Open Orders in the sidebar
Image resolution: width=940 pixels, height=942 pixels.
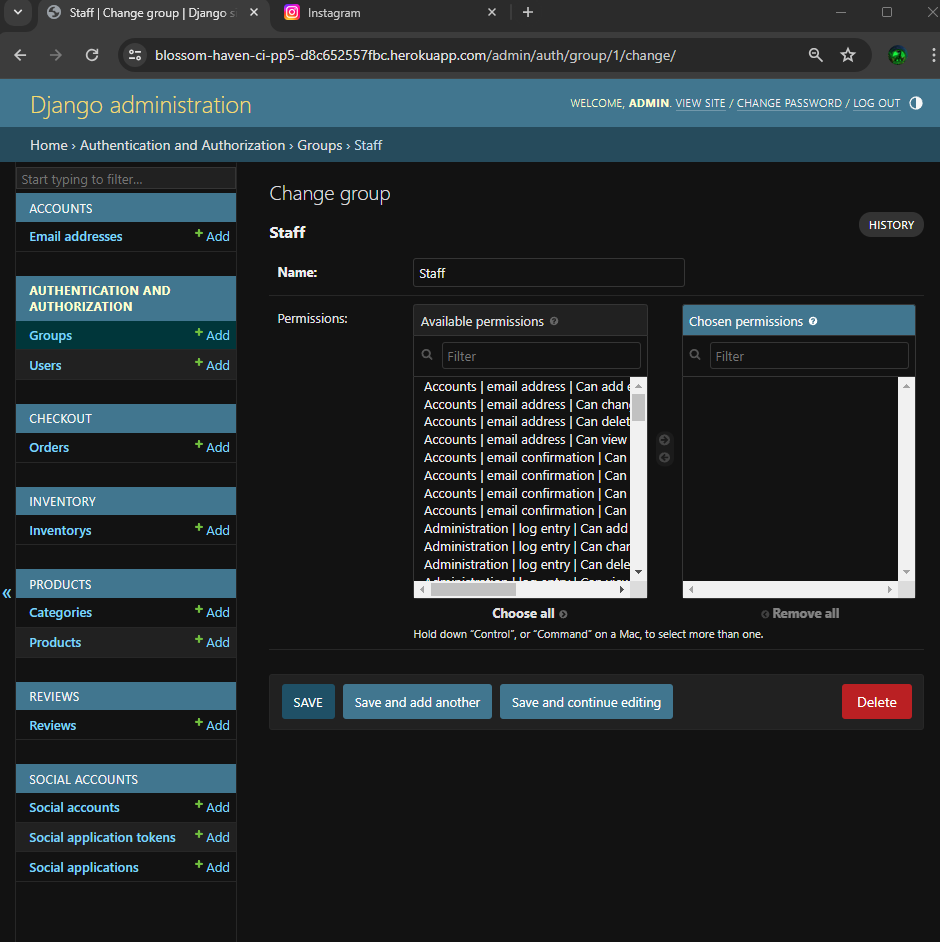click(49, 448)
